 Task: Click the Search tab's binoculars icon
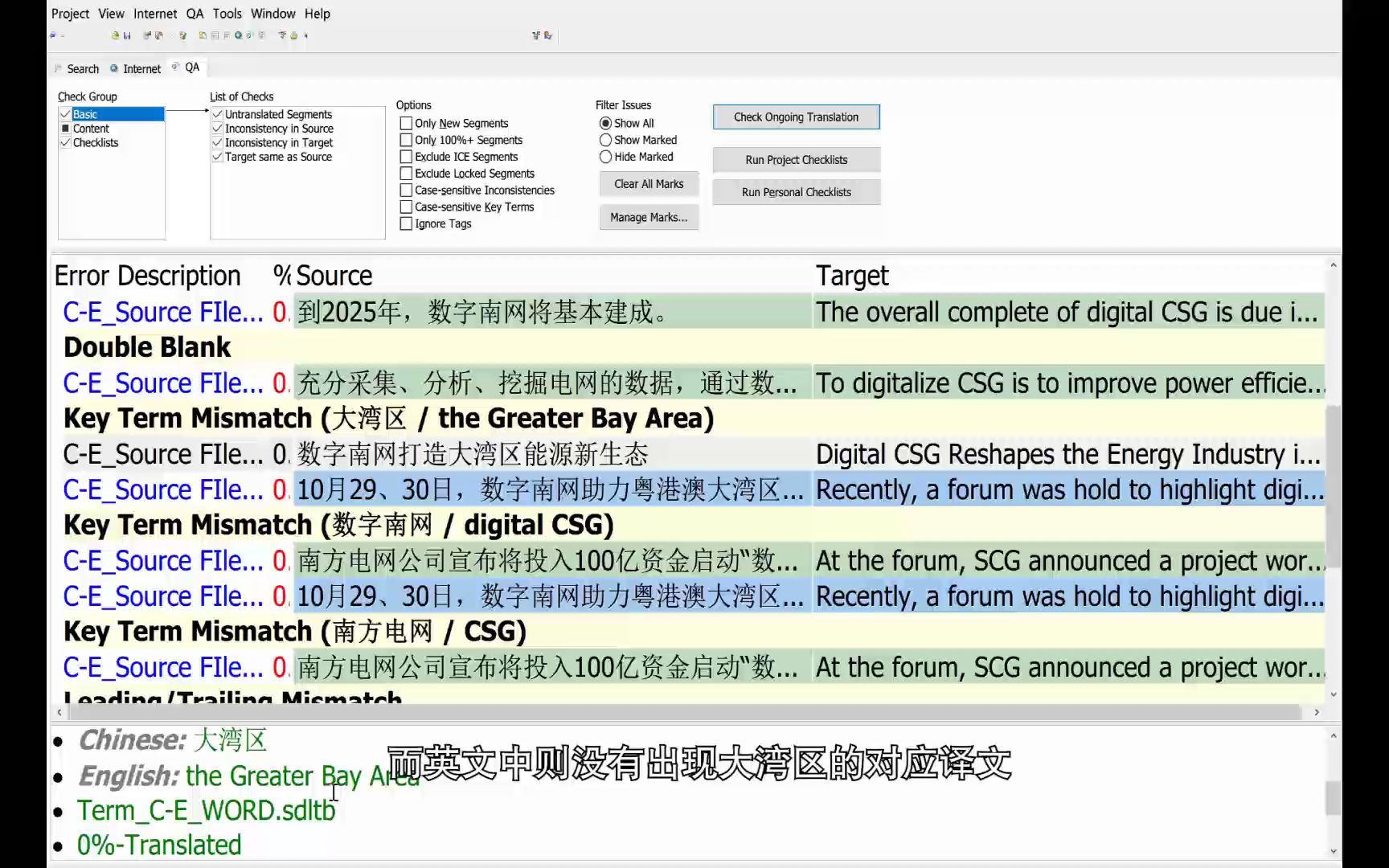coord(58,68)
